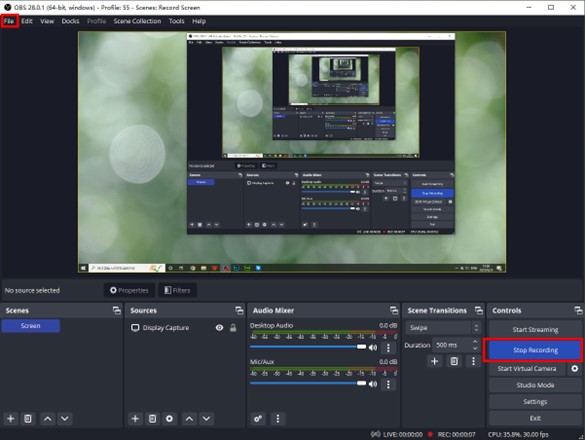Image resolution: width=585 pixels, height=440 pixels.
Task: Pop out the Audio Mixer dock
Action: tap(394, 310)
